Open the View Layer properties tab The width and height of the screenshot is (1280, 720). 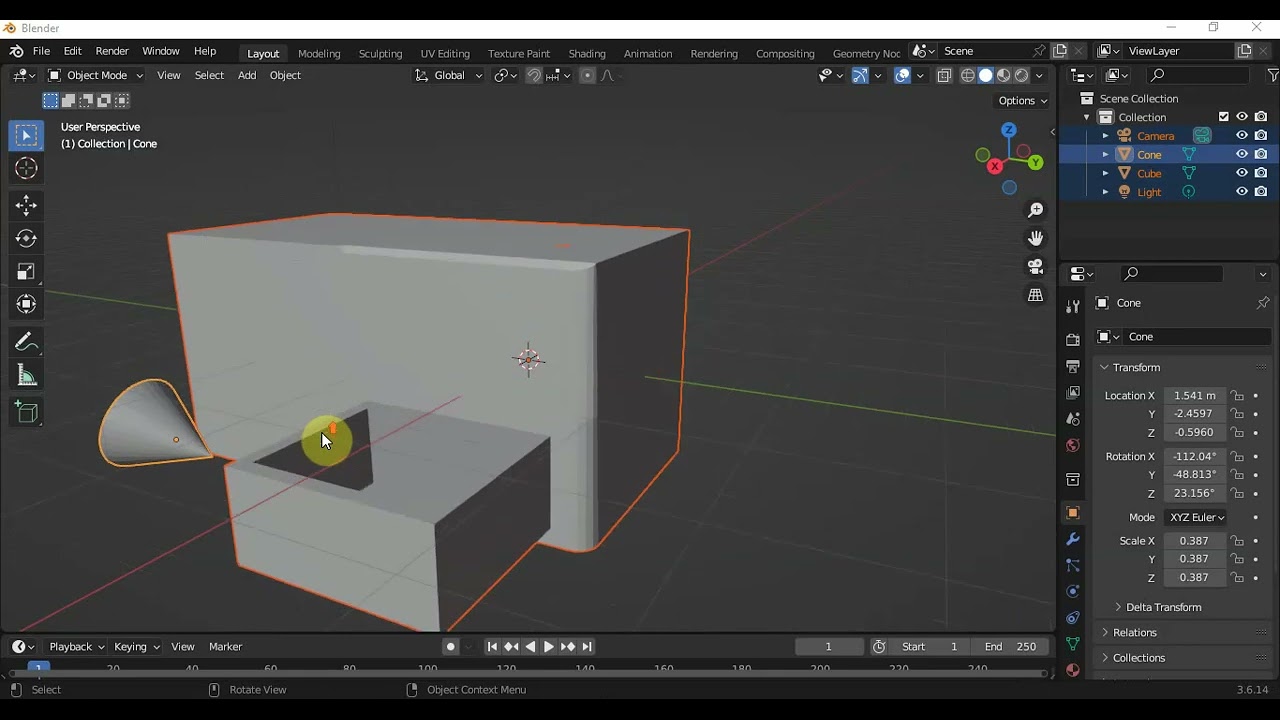click(1073, 392)
